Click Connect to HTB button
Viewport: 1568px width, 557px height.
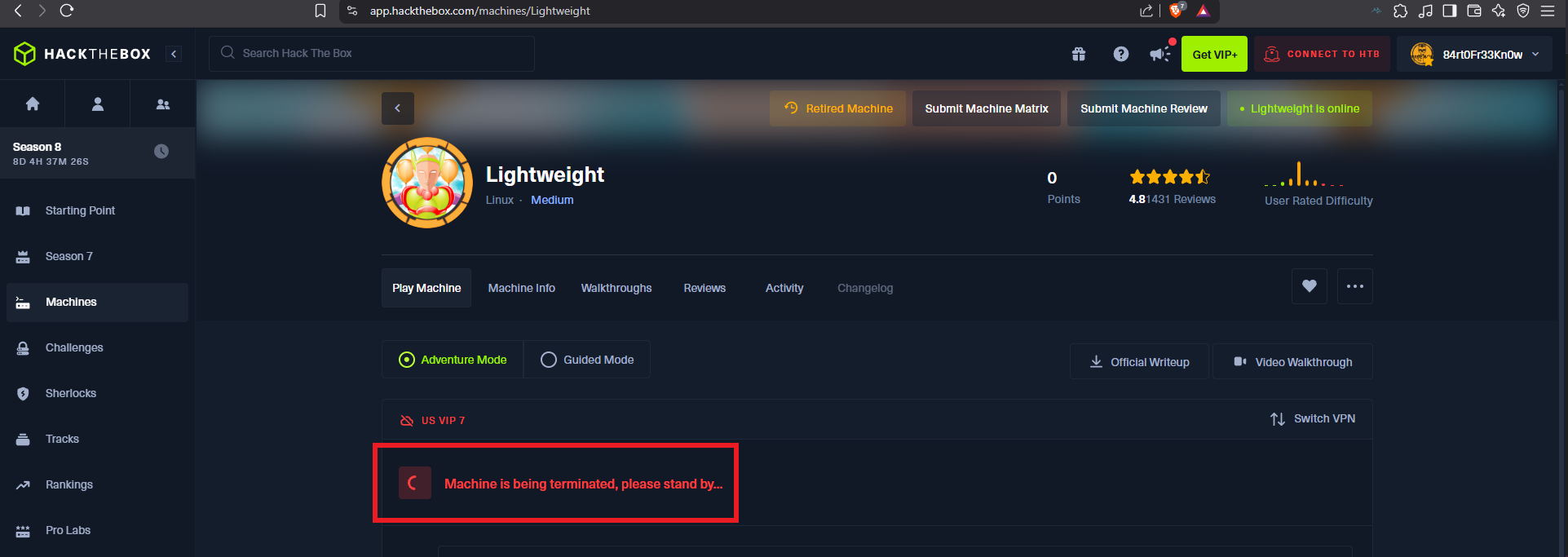tap(1322, 54)
